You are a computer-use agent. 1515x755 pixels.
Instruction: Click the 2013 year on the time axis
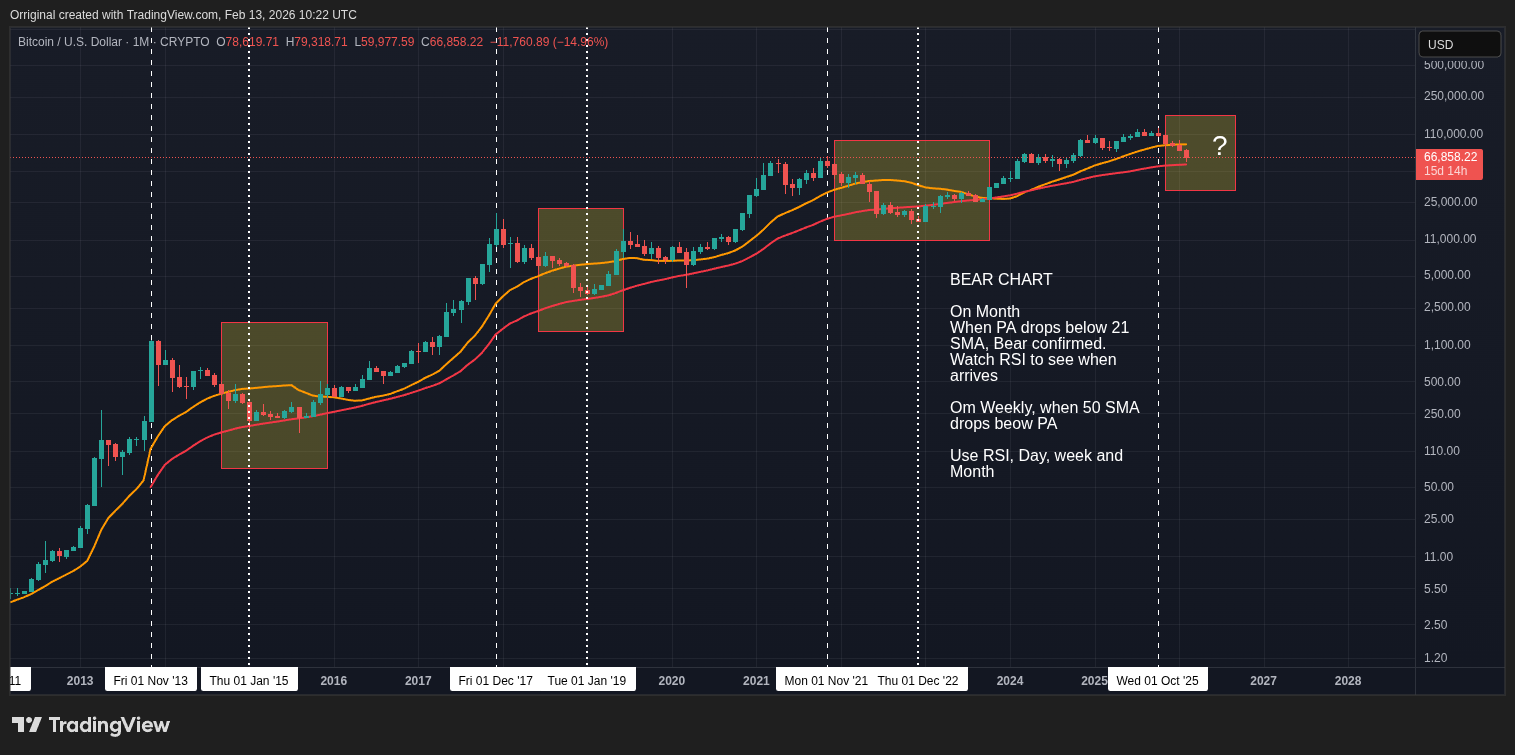[80, 681]
